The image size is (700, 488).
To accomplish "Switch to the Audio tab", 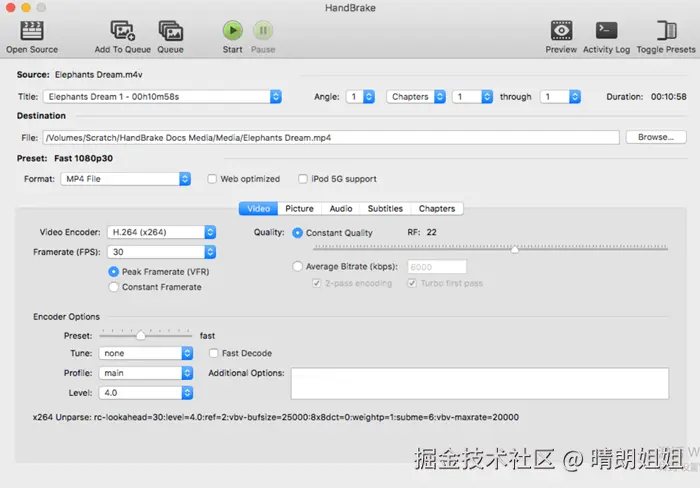I will coord(341,209).
